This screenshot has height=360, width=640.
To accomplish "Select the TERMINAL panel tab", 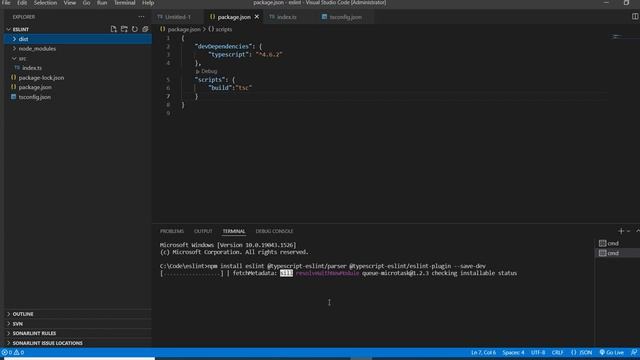I will pos(234,231).
